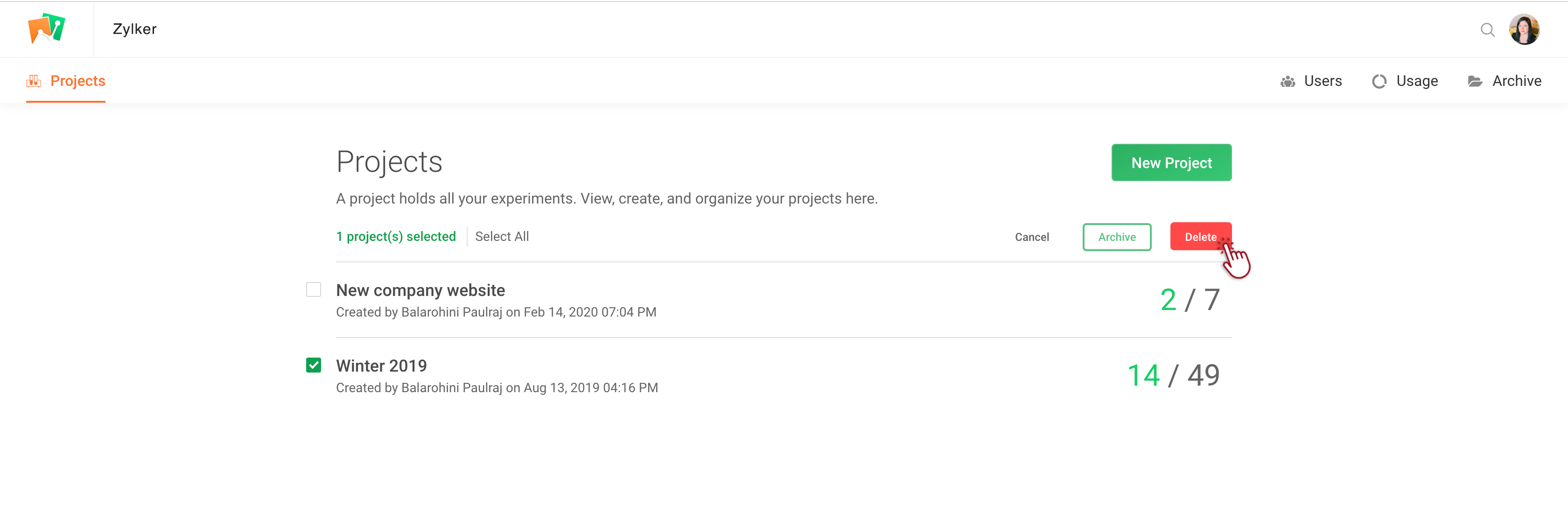1568x528 pixels.
Task: Uncheck the Winter 2019 project checkbox
Action: [314, 366]
